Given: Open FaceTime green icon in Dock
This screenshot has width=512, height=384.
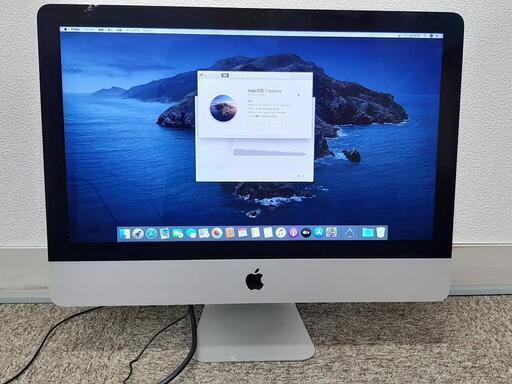Looking at the screenshot, I should [177, 233].
